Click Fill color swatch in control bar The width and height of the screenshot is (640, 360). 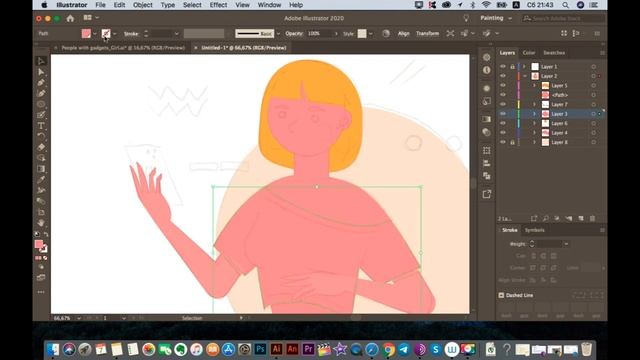(x=86, y=33)
